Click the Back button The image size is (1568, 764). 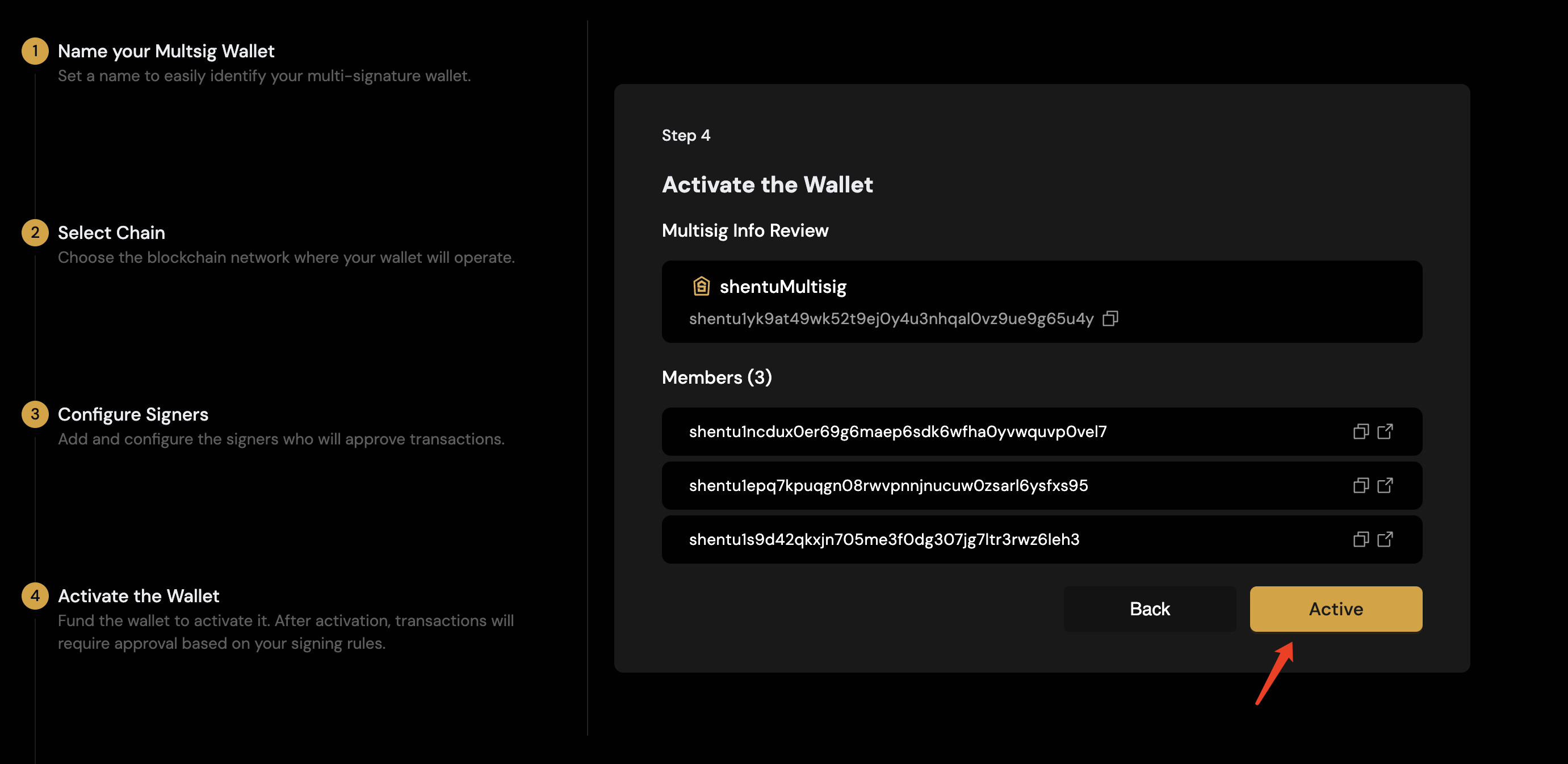tap(1150, 609)
